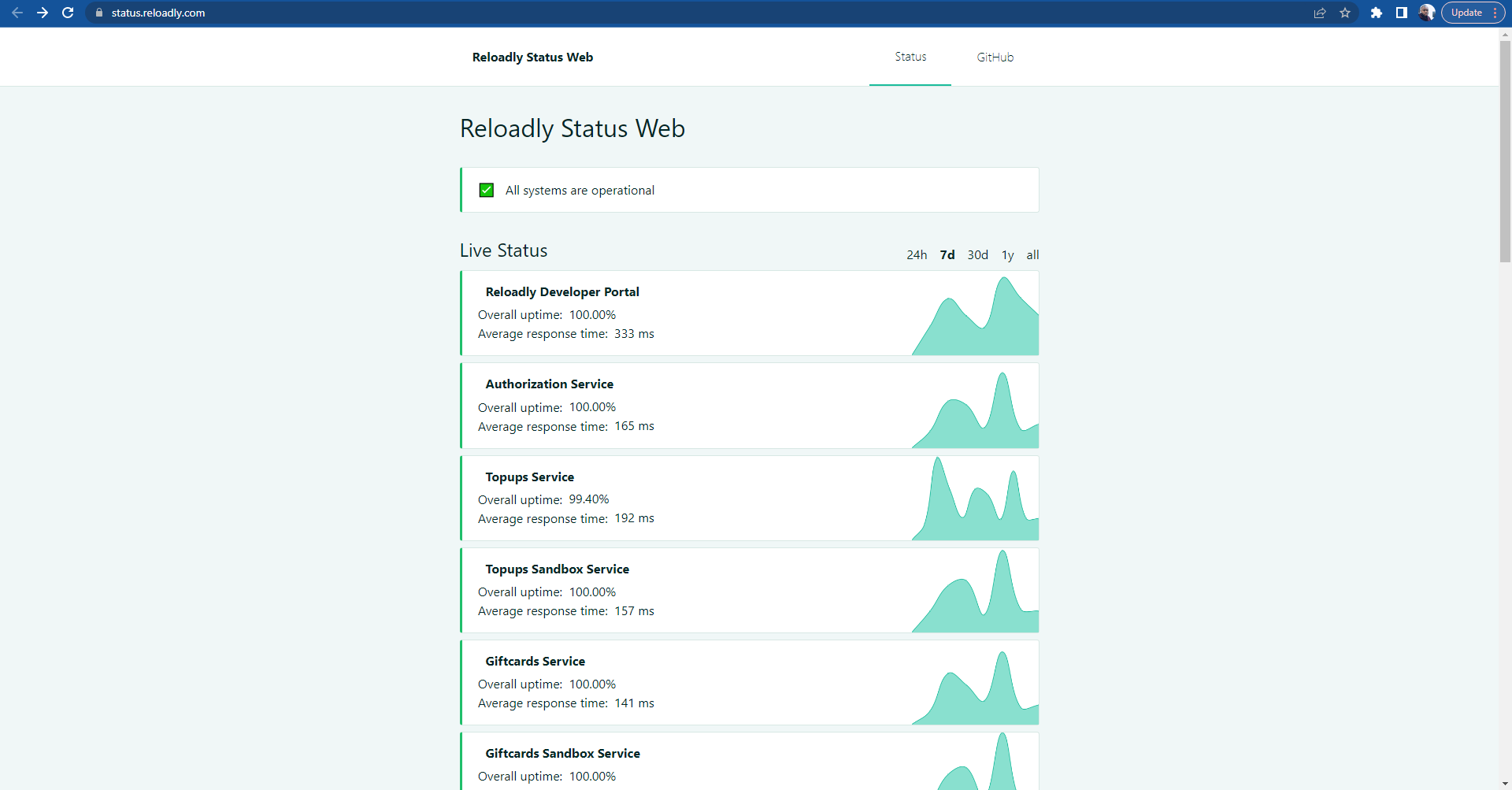Viewport: 1512px width, 790px height.
Task: Click the share page icon in the address bar
Action: tap(1320, 13)
